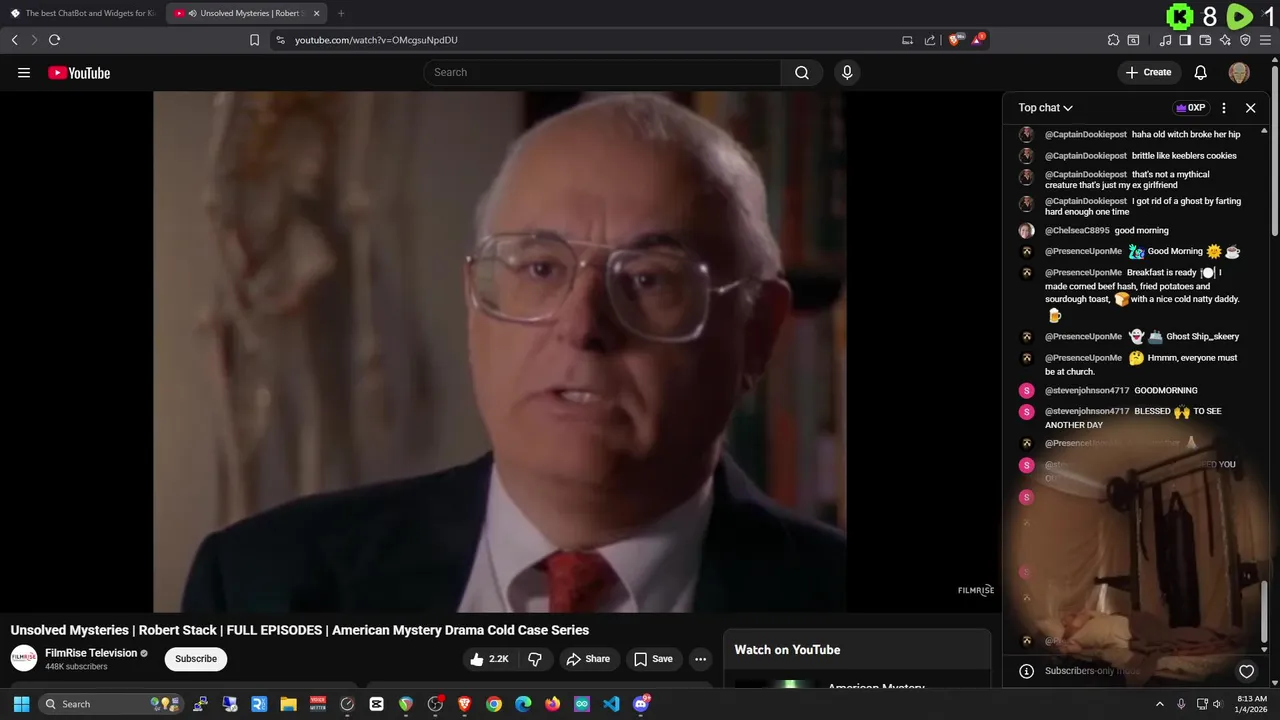The width and height of the screenshot is (1280, 720).
Task: Open Brave Leo AI sparkle icon
Action: click(1225, 40)
